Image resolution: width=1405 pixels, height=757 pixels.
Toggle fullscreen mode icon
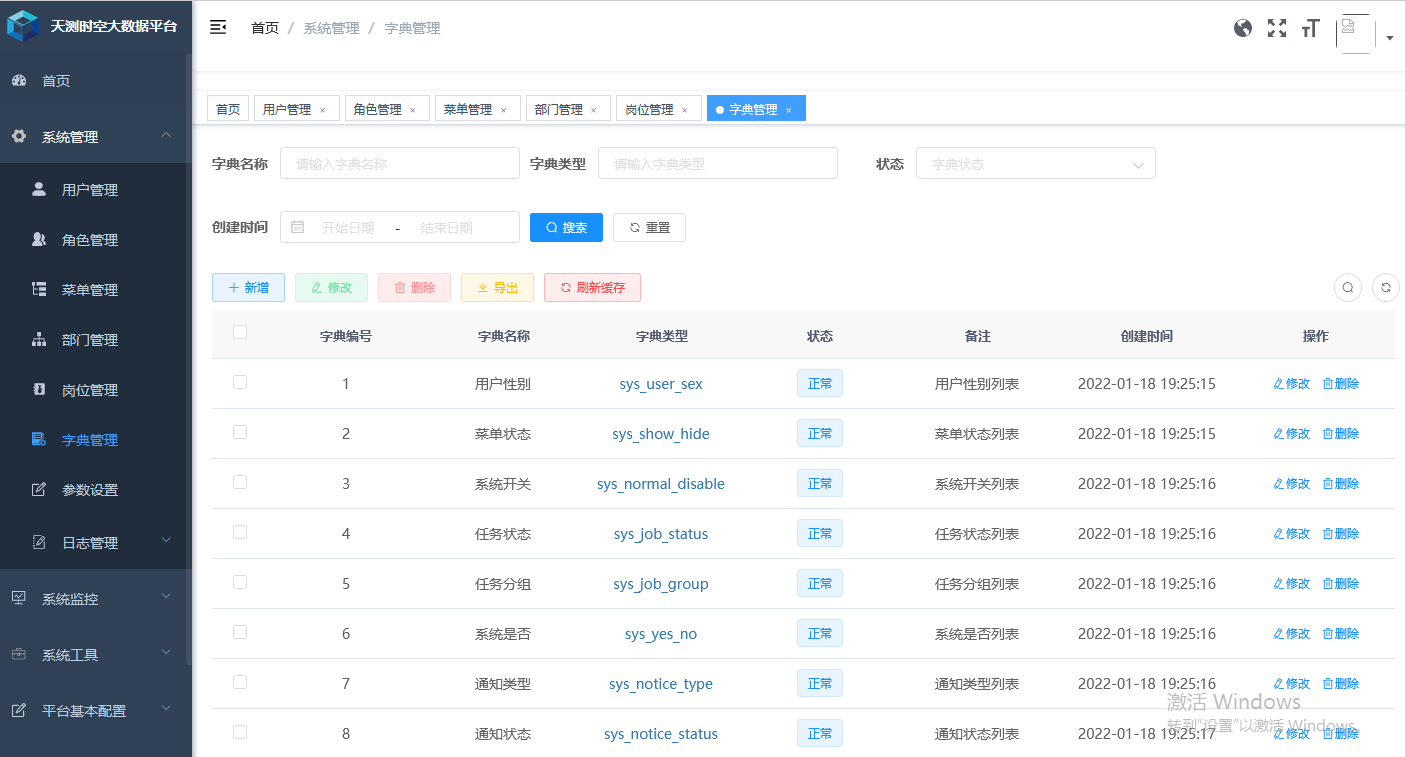point(1277,28)
